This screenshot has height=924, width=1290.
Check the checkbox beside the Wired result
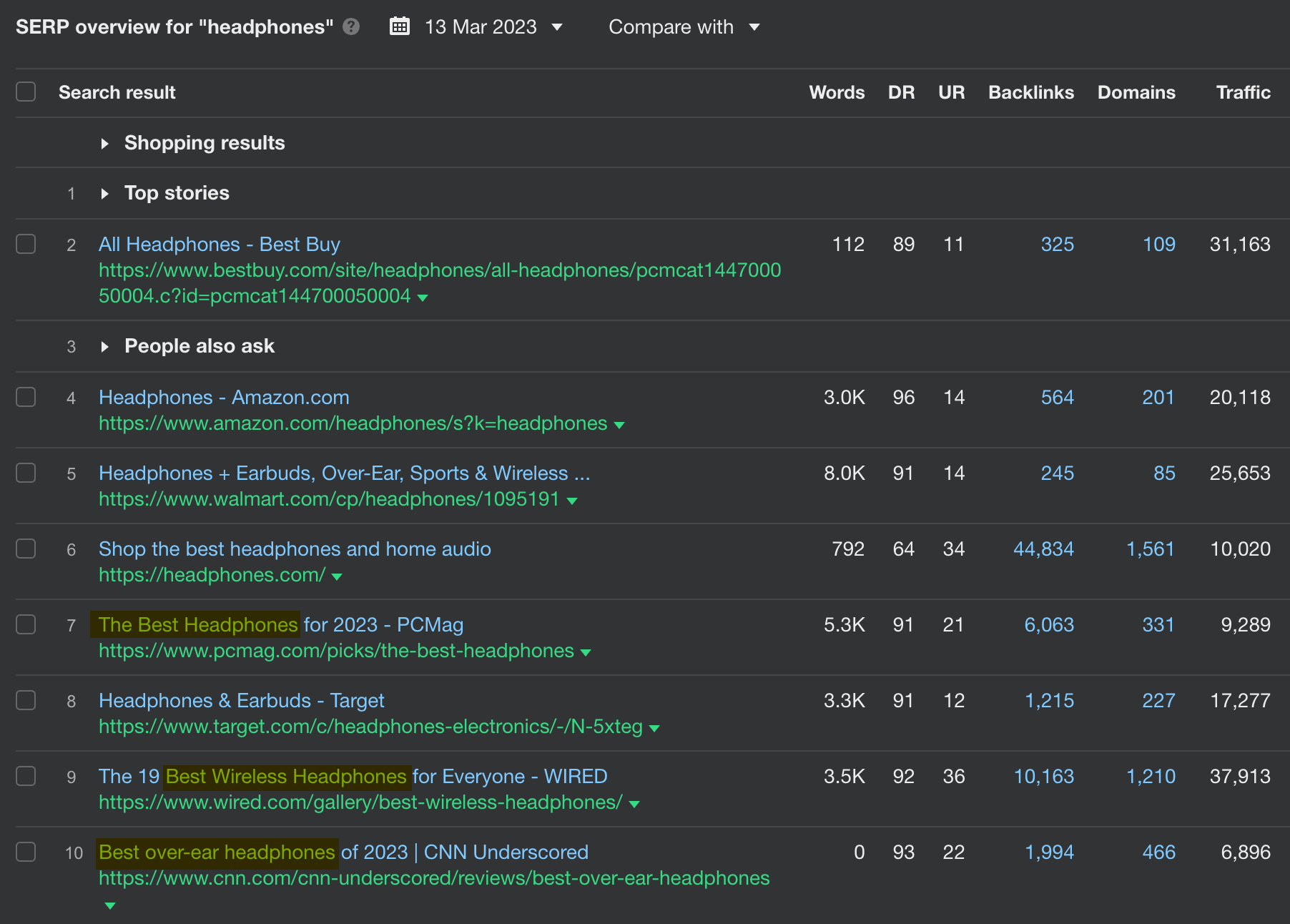tap(26, 776)
